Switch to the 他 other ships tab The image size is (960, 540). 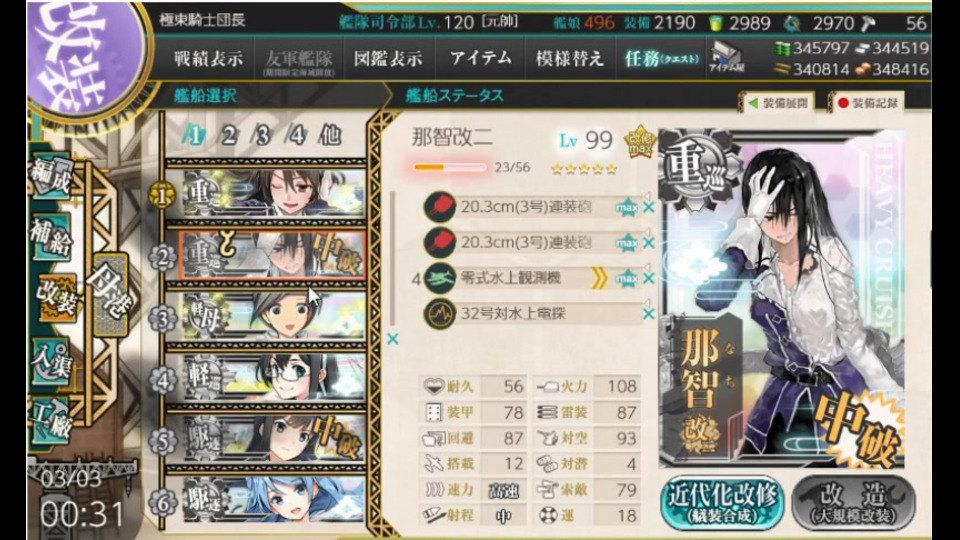pos(330,135)
